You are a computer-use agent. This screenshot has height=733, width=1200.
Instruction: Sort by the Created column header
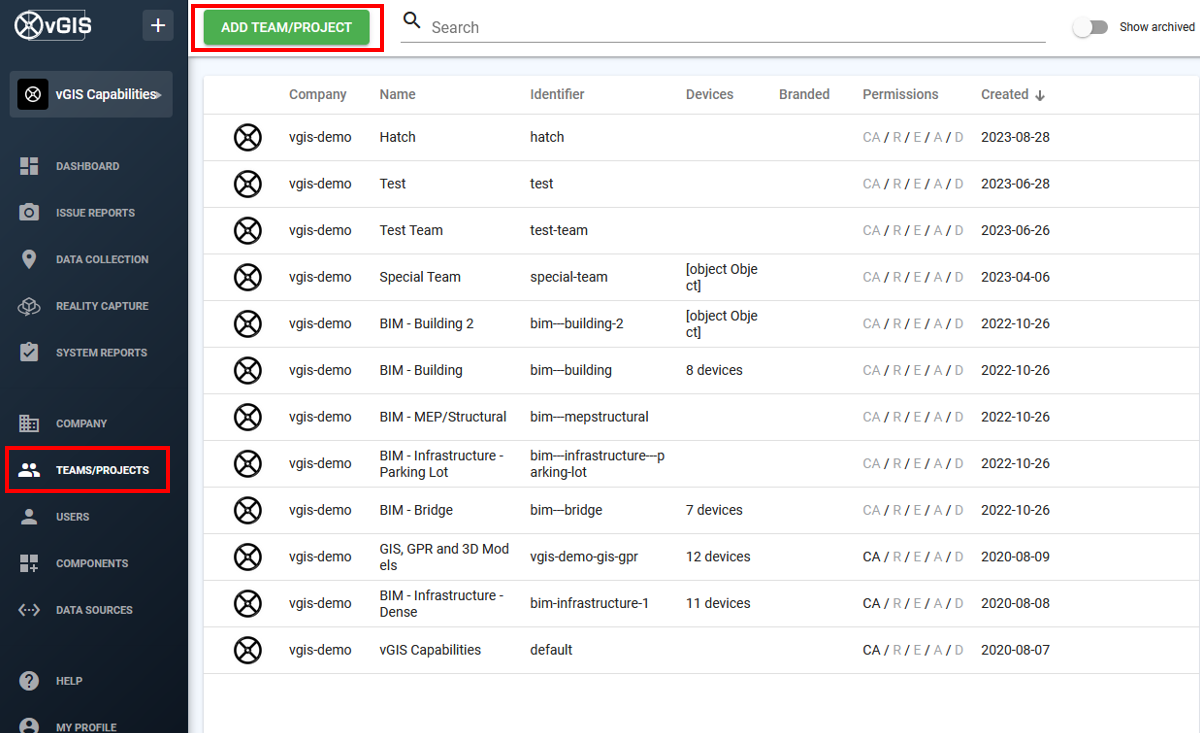1005,94
